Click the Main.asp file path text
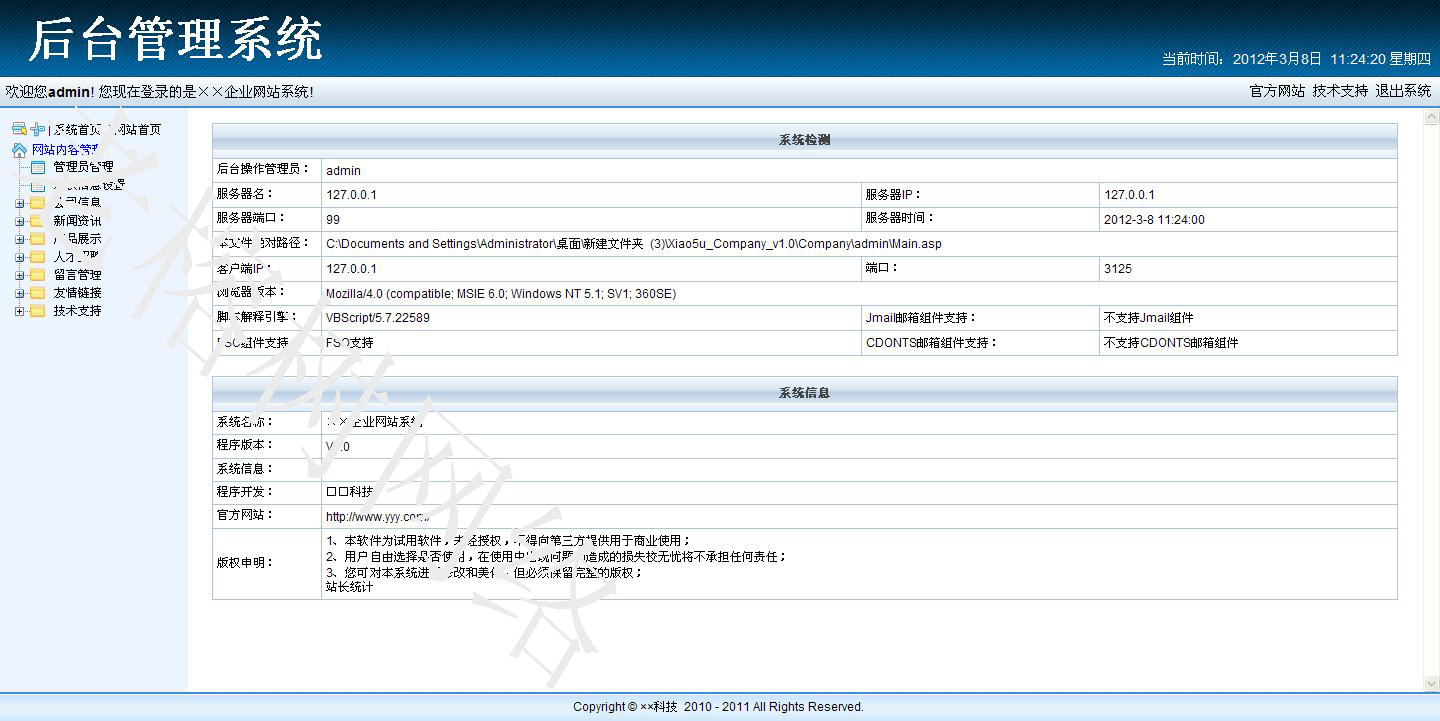The image size is (1440, 721). tap(634, 244)
